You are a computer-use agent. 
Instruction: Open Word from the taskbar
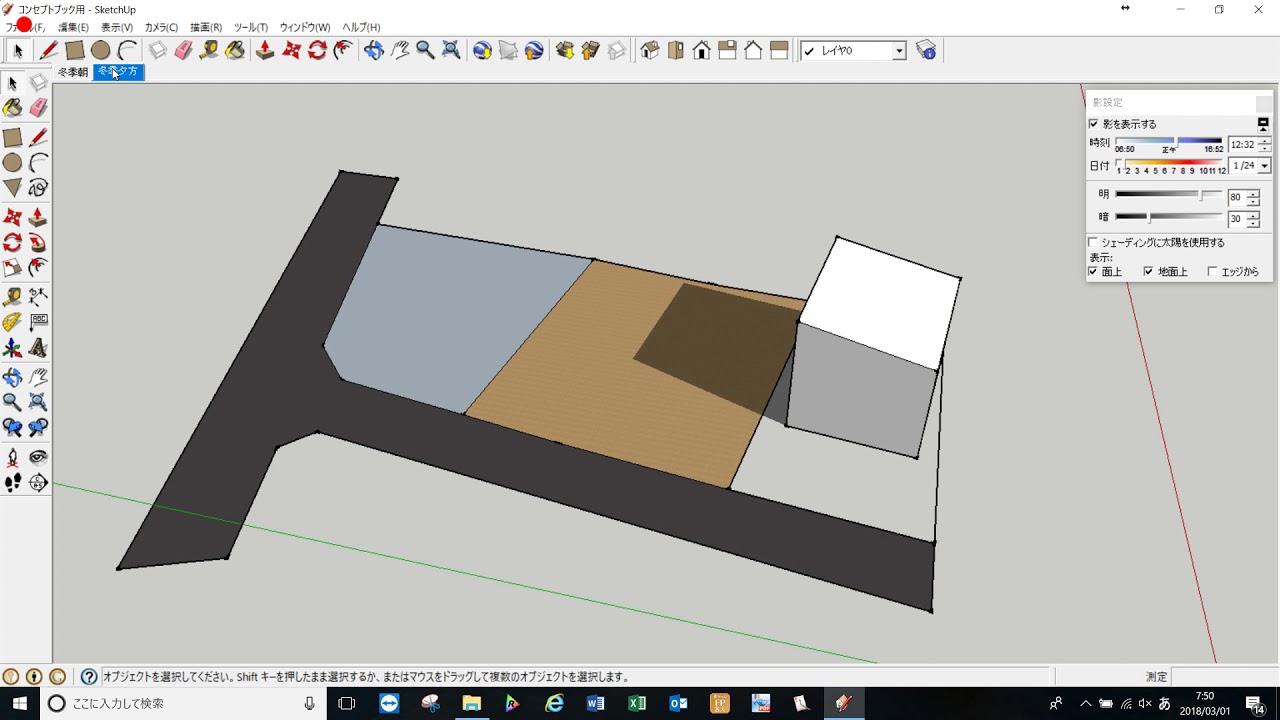tap(596, 703)
